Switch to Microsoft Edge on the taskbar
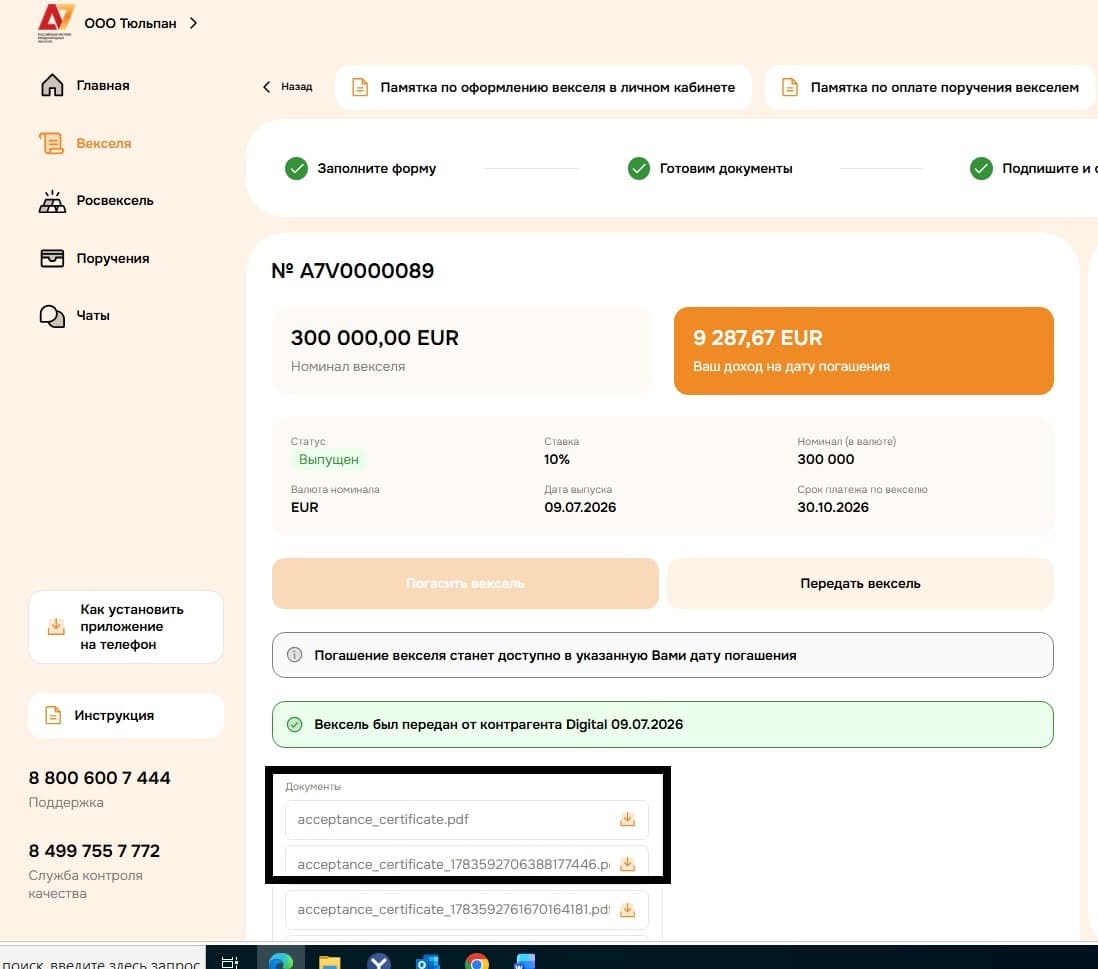Screen dimensions: 1098x969 pos(281,961)
